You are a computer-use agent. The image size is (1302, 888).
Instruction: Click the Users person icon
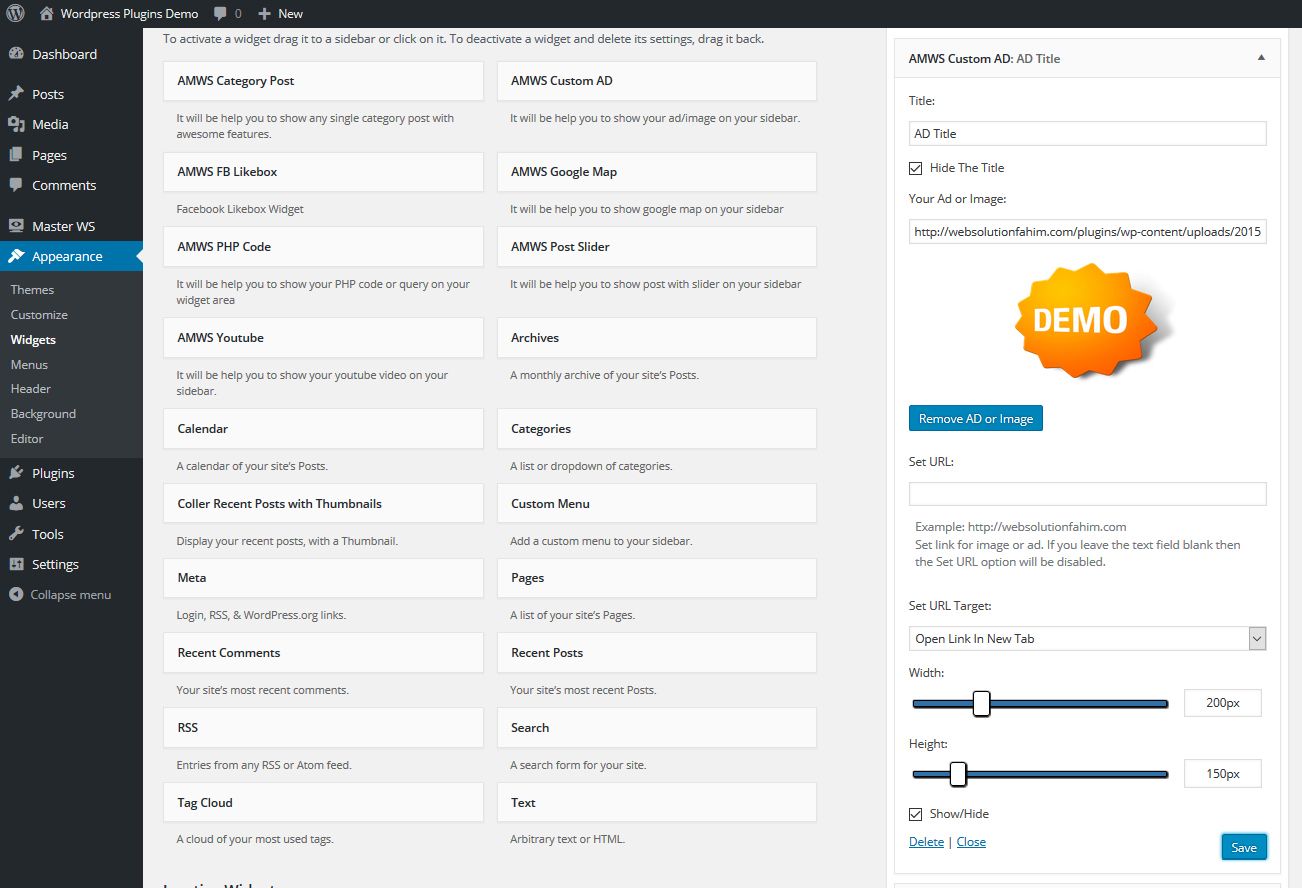[x=16, y=503]
